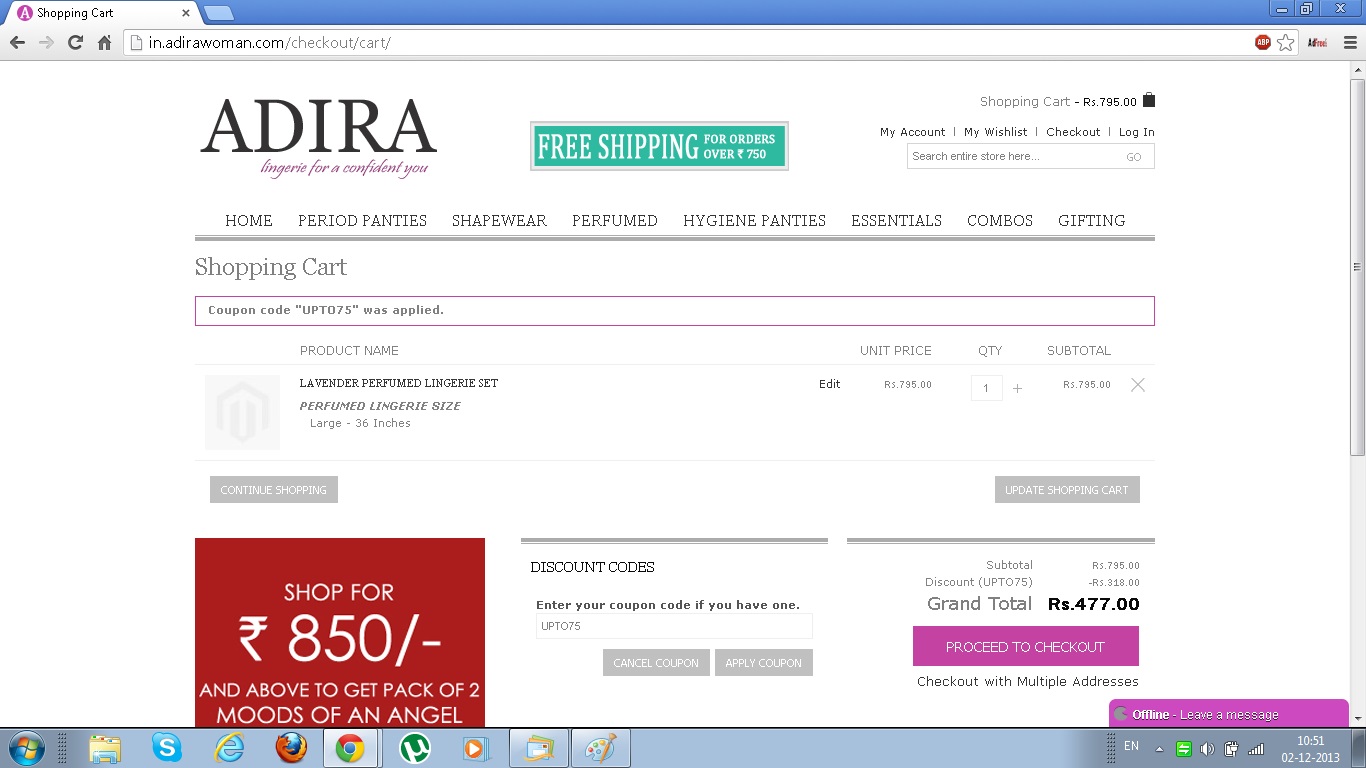Open the SHAPEWEAR menu
The image size is (1366, 768).
499,221
